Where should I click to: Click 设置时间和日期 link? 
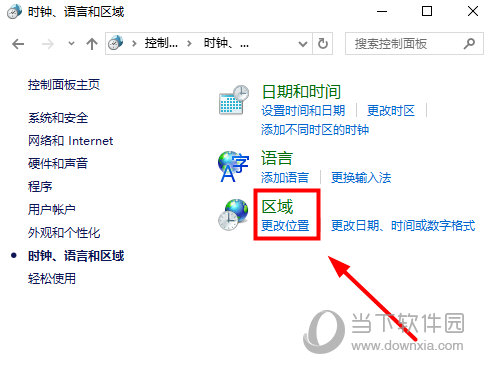point(303,111)
